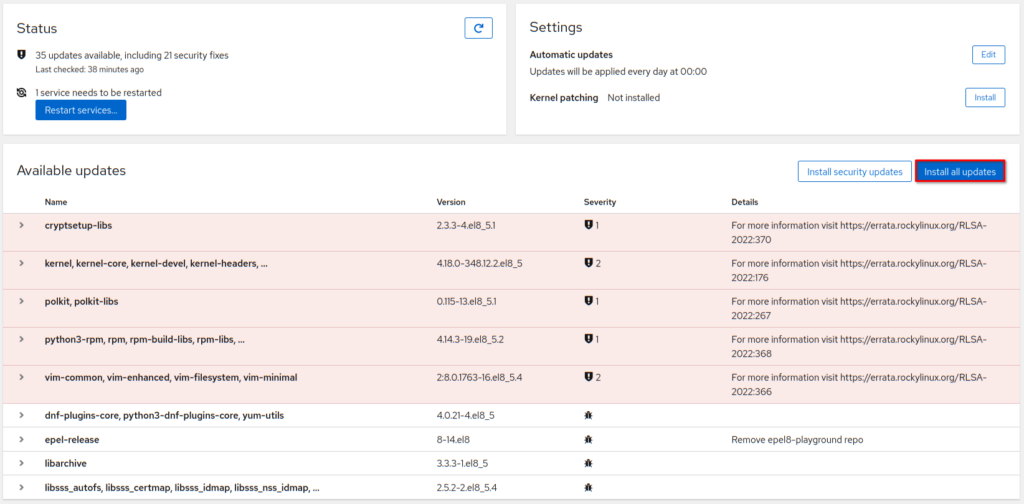Click the bug icon for epel-release

click(588, 440)
